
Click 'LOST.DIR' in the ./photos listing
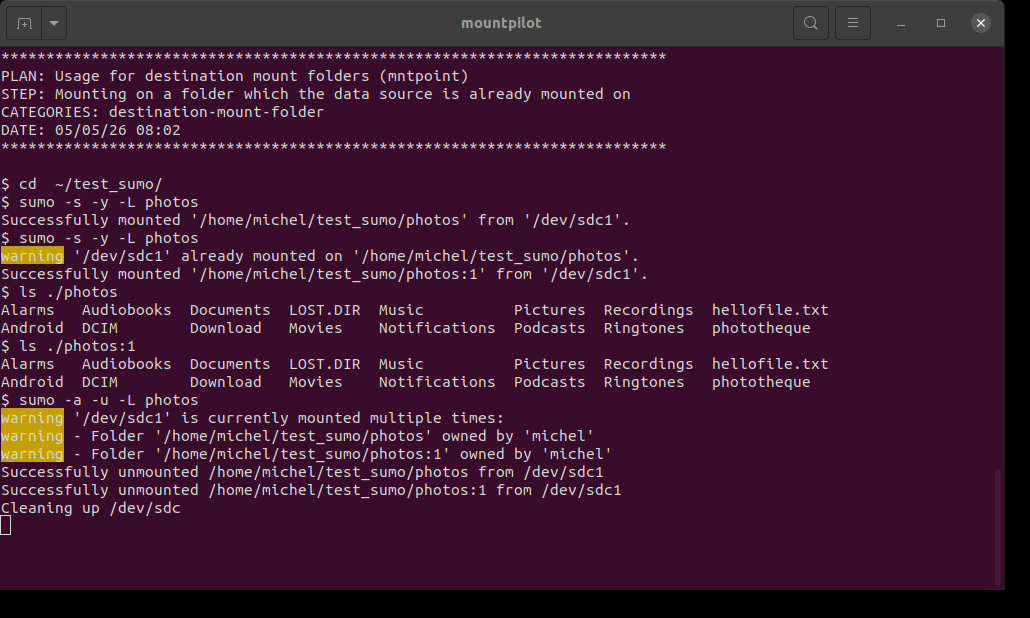pyautogui.click(x=325, y=310)
